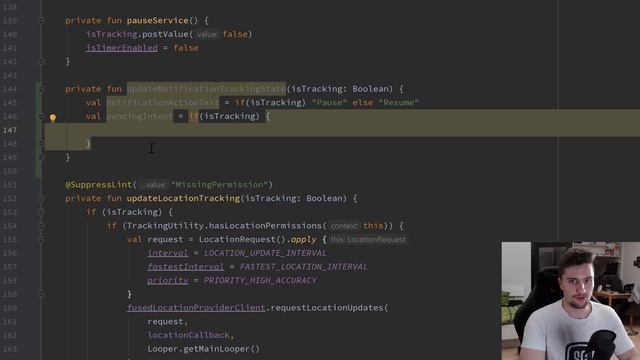The width and height of the screenshot is (640, 360).
Task: Fold the pendingIntent if block on line 146
Action: pos(41,116)
